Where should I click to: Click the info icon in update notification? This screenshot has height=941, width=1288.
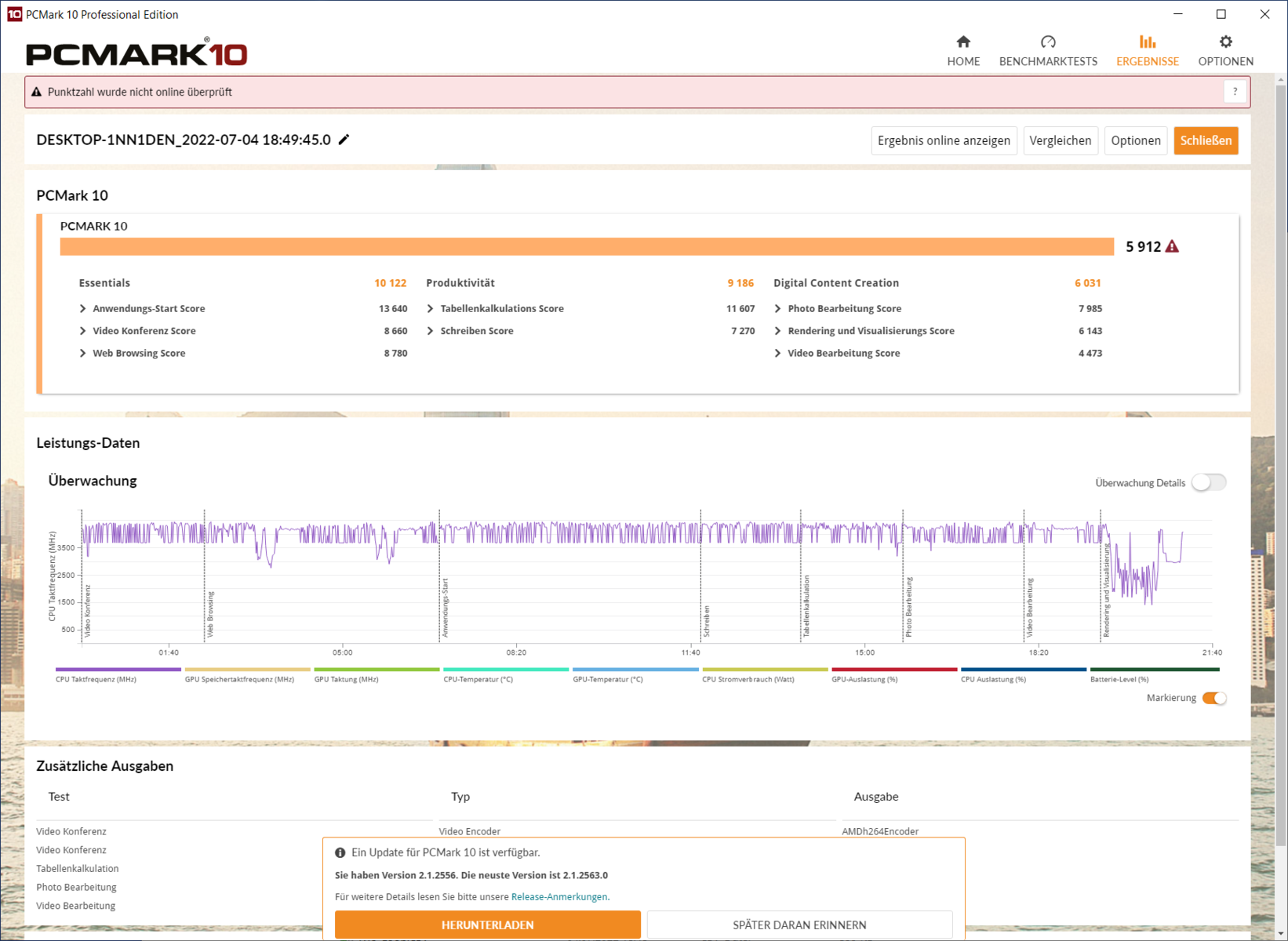[340, 852]
